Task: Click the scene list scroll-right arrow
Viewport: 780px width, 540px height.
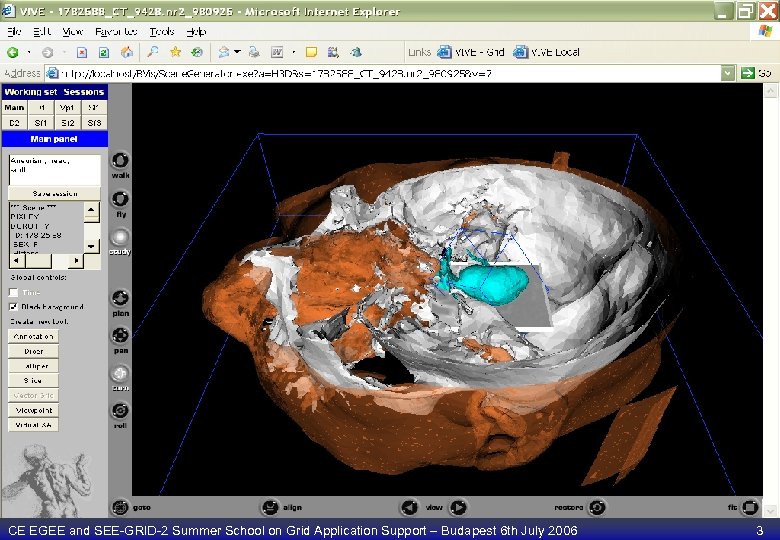Action: click(x=76, y=261)
